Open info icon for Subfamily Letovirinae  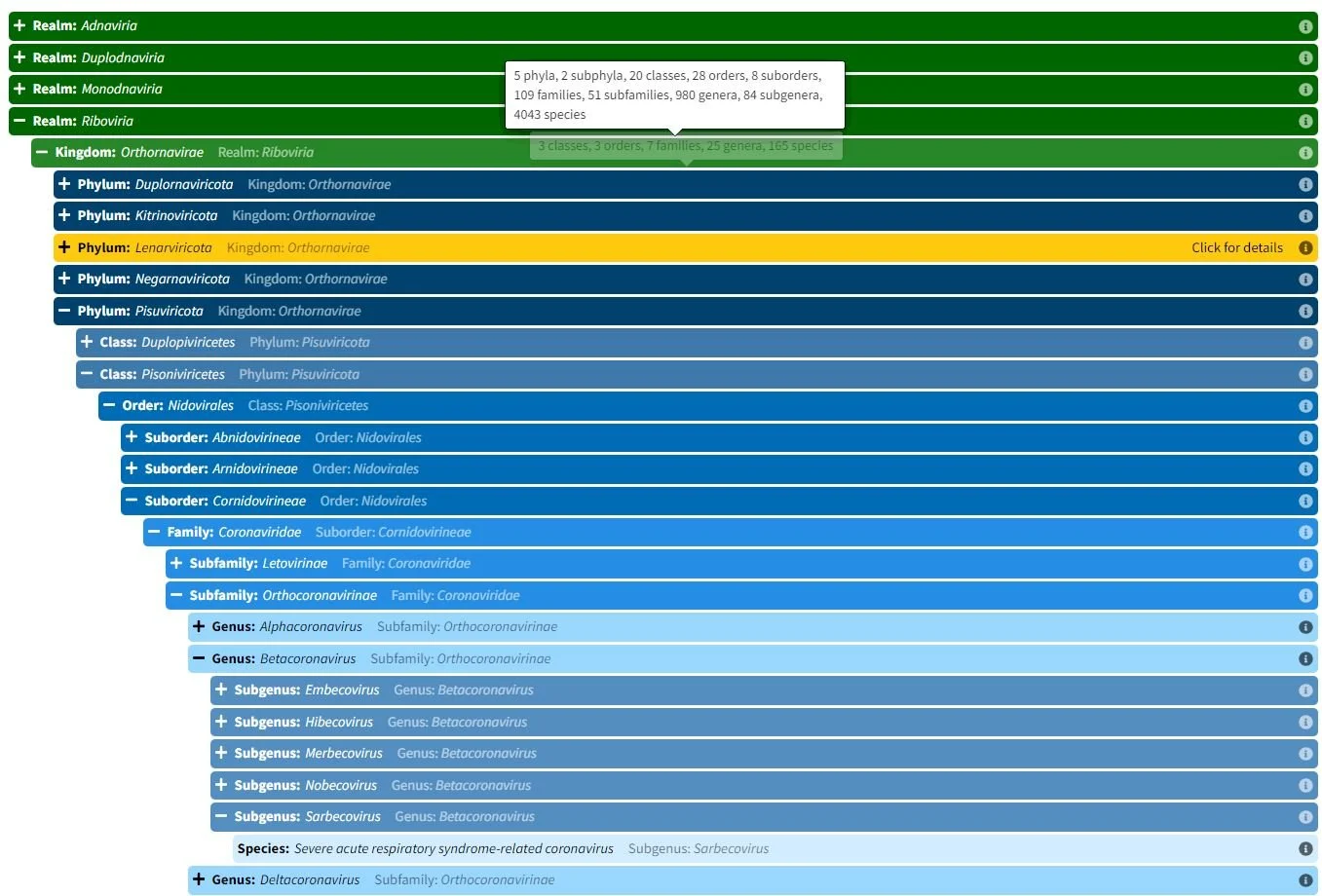point(1305,564)
